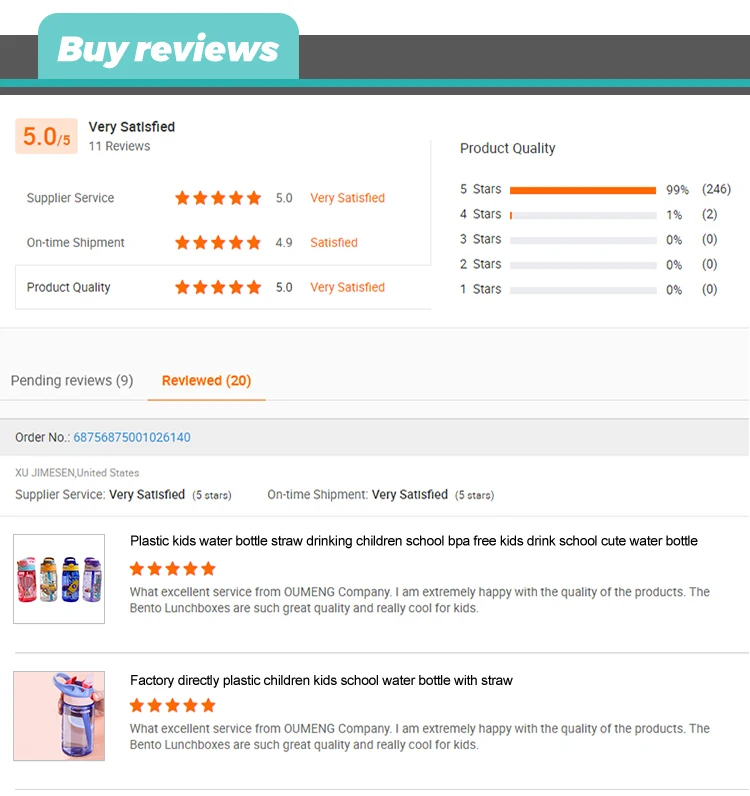
Task: Click the Buy reviews header banner
Action: click(169, 49)
